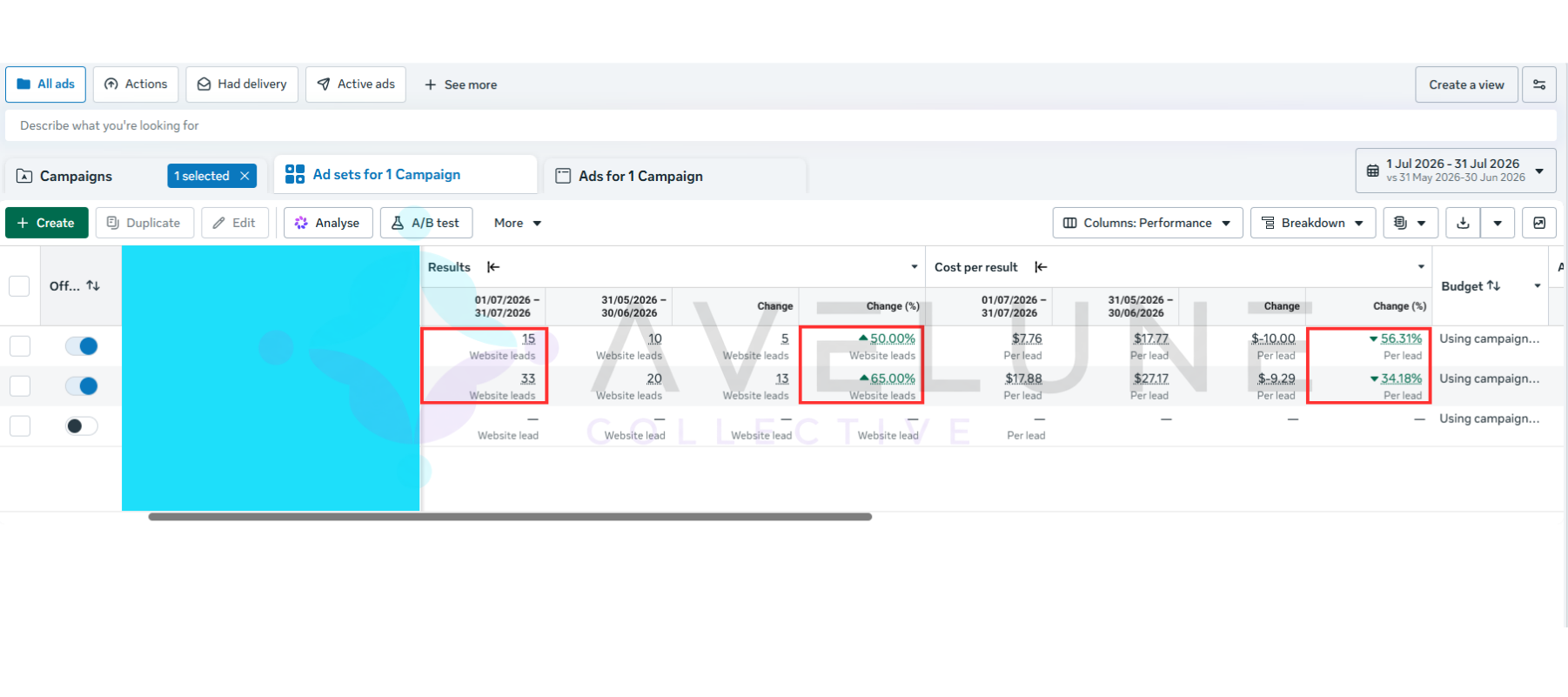Click See more views
This screenshot has width=1568, height=697.
460,84
